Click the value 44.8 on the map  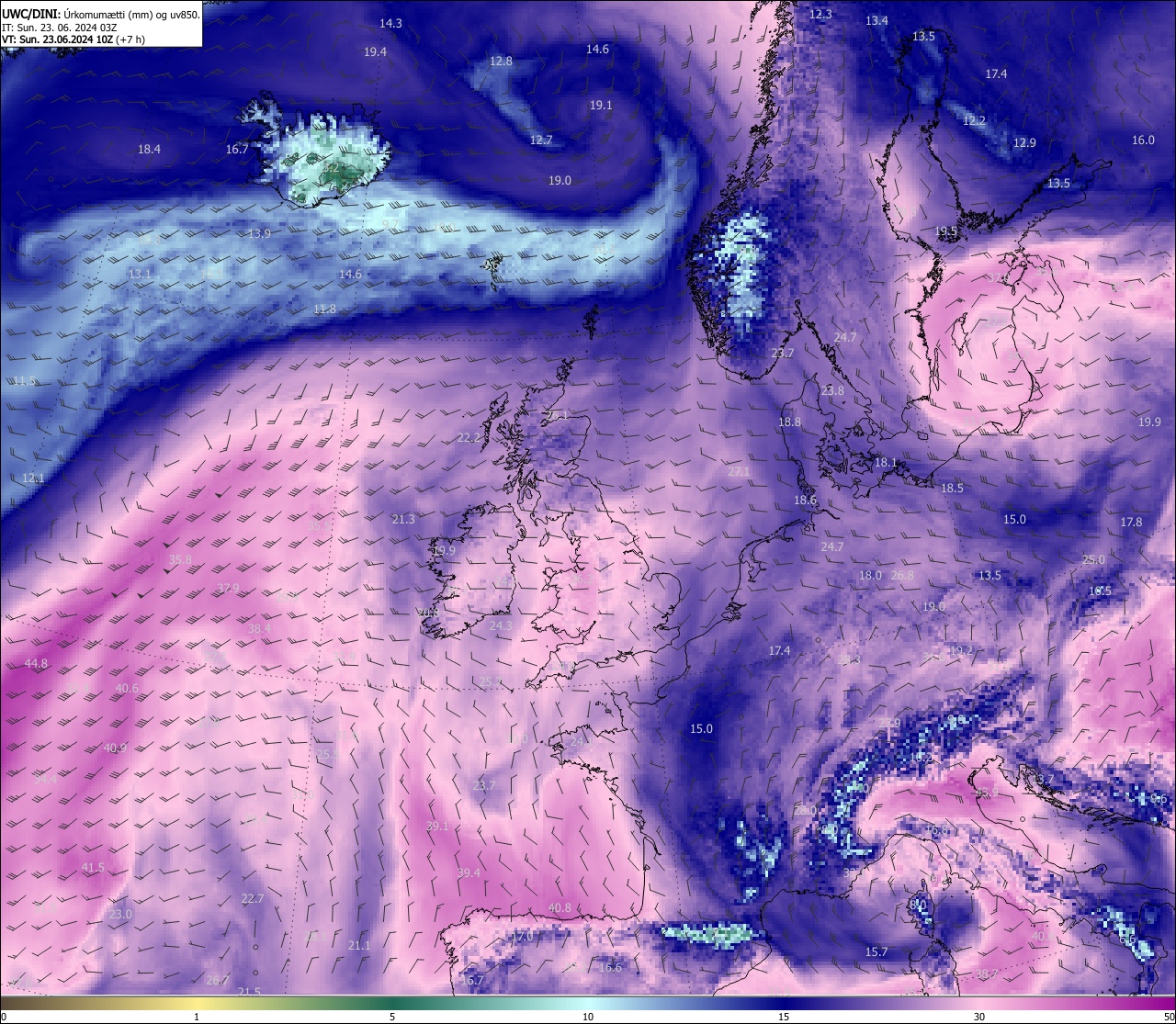point(36,664)
